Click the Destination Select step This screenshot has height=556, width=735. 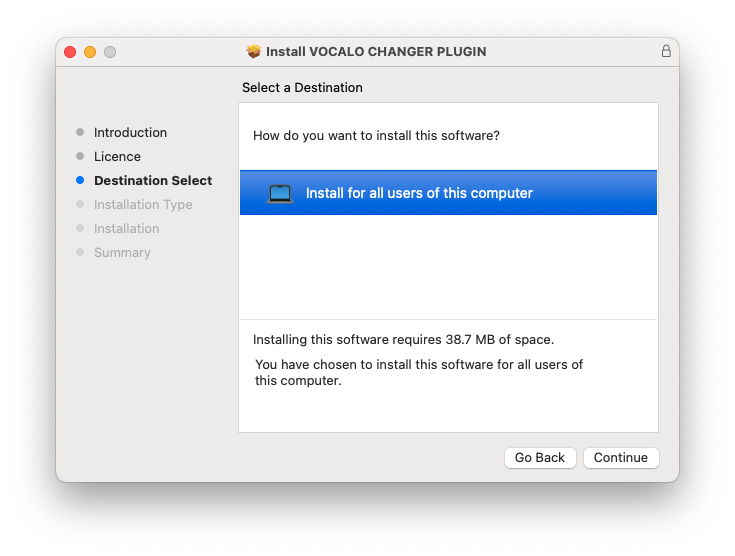click(153, 180)
